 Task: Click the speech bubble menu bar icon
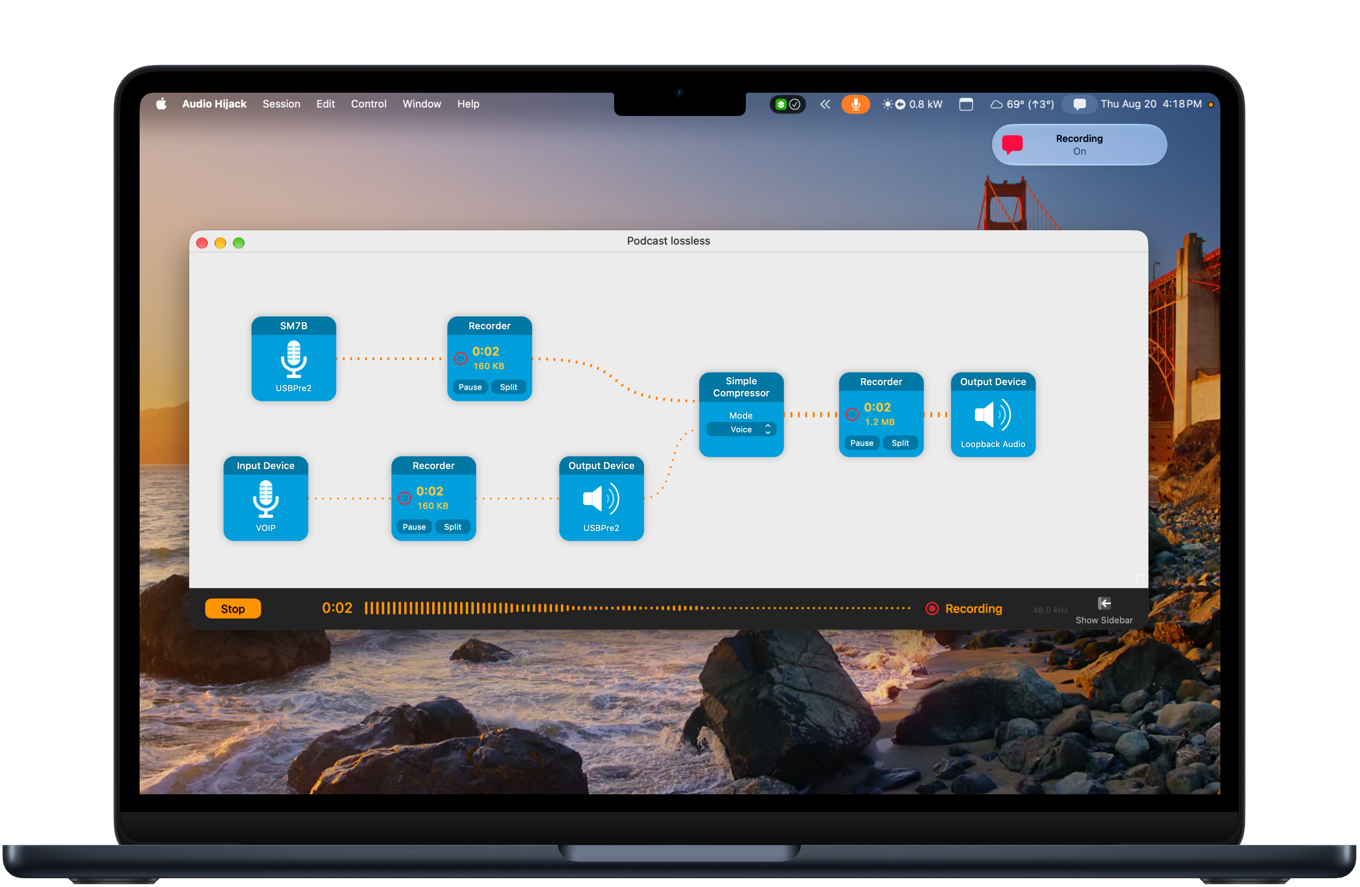(x=1079, y=104)
